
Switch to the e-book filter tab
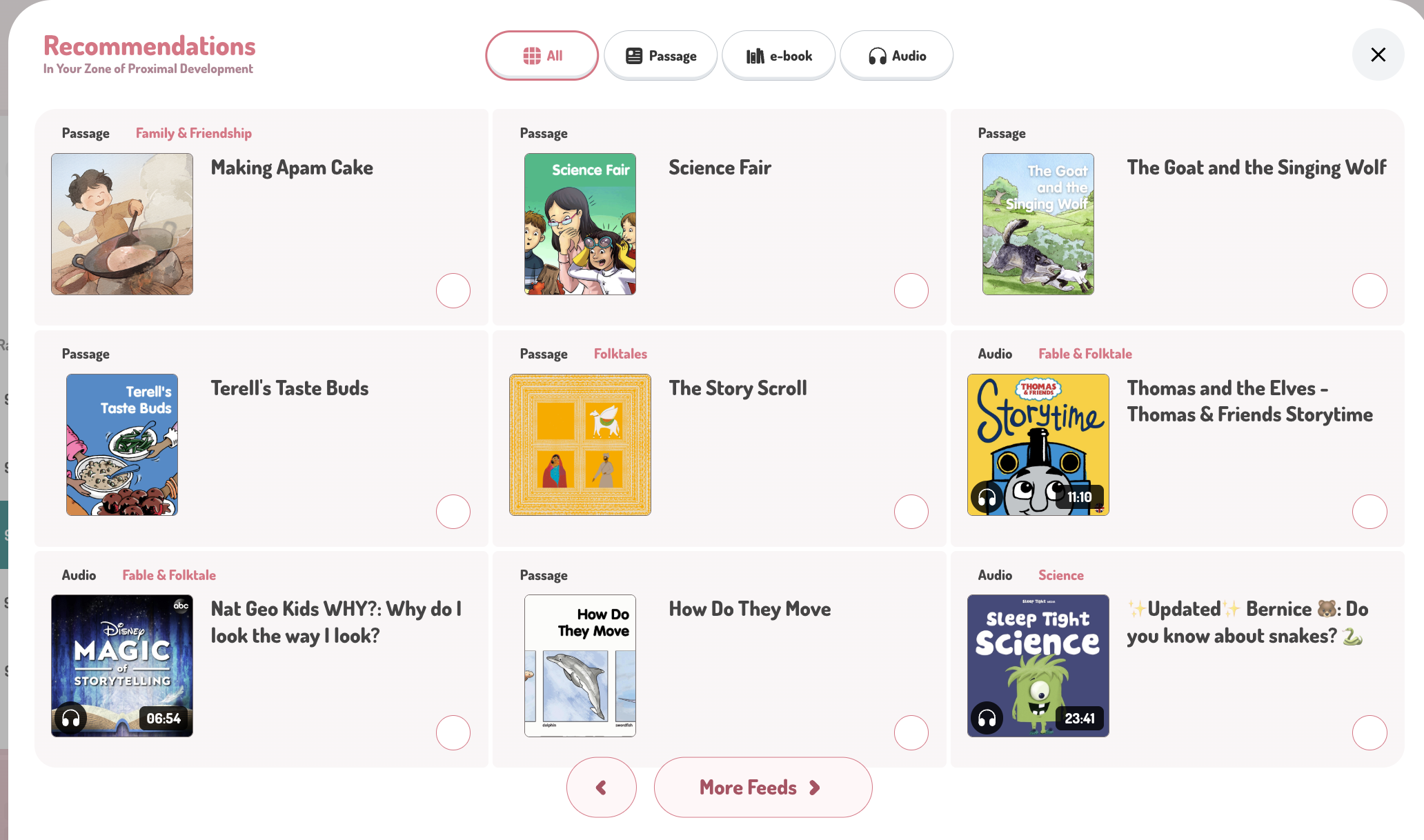click(778, 56)
